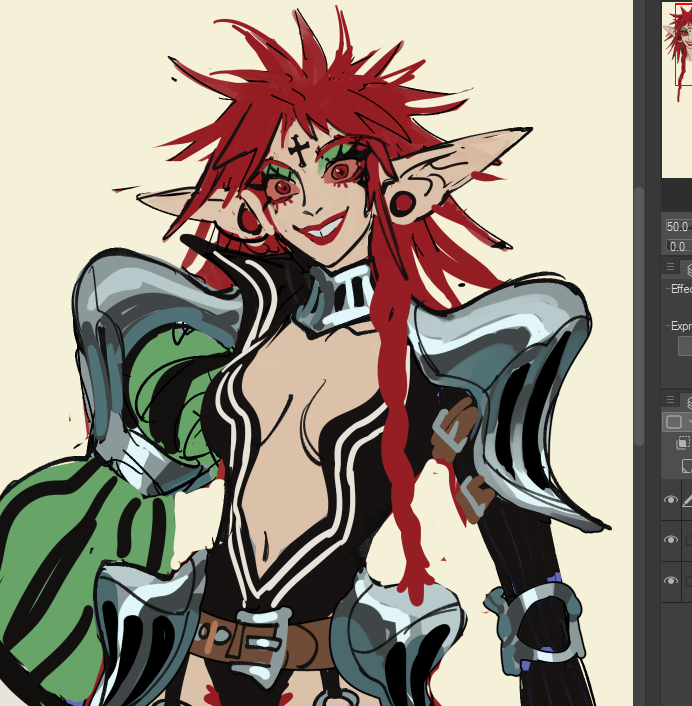This screenshot has height=706, width=692.
Task: Click the canvas vertical scrollbar thumb
Action: (x=639, y=317)
